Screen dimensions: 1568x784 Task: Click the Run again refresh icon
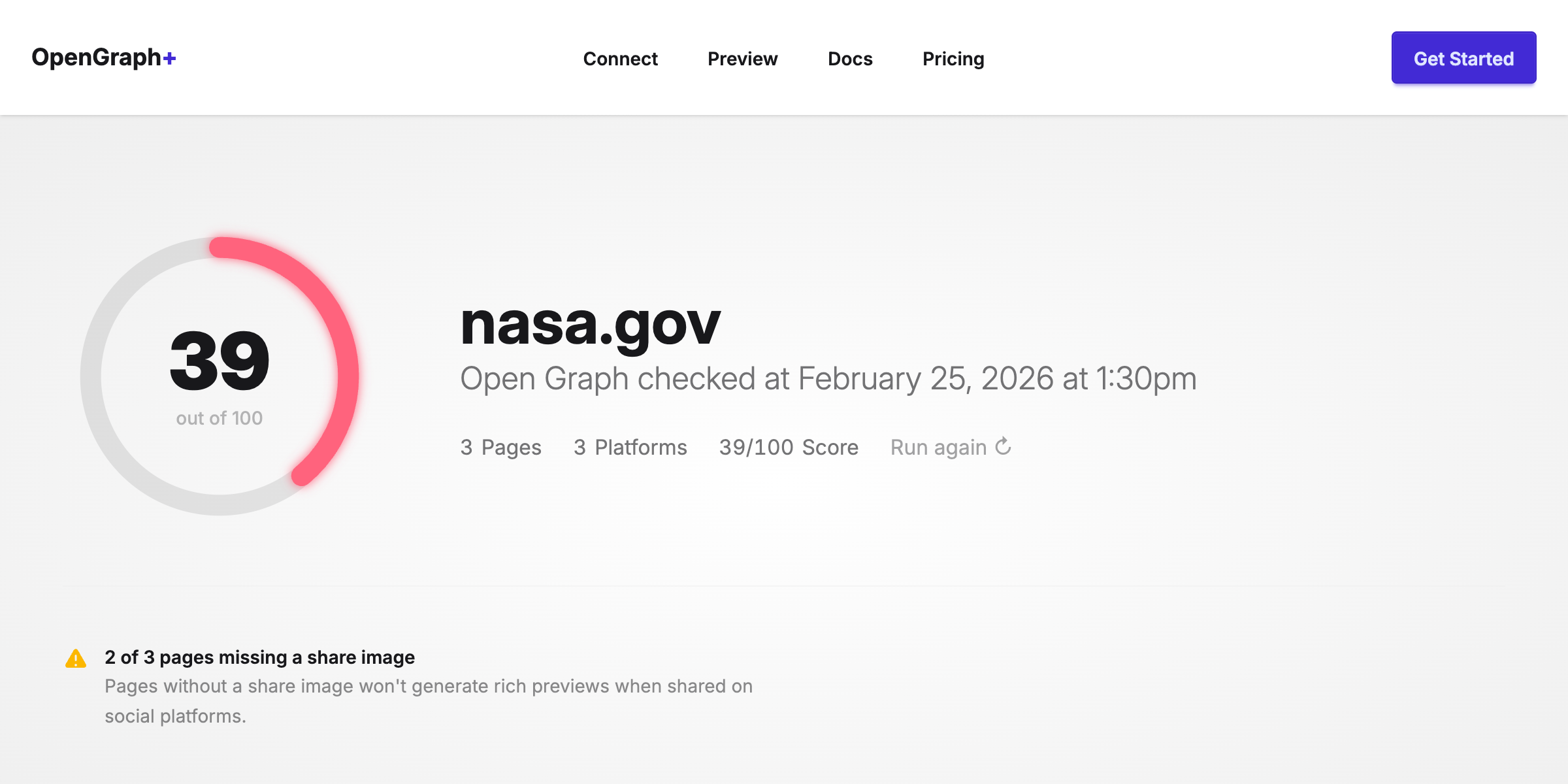(1004, 446)
